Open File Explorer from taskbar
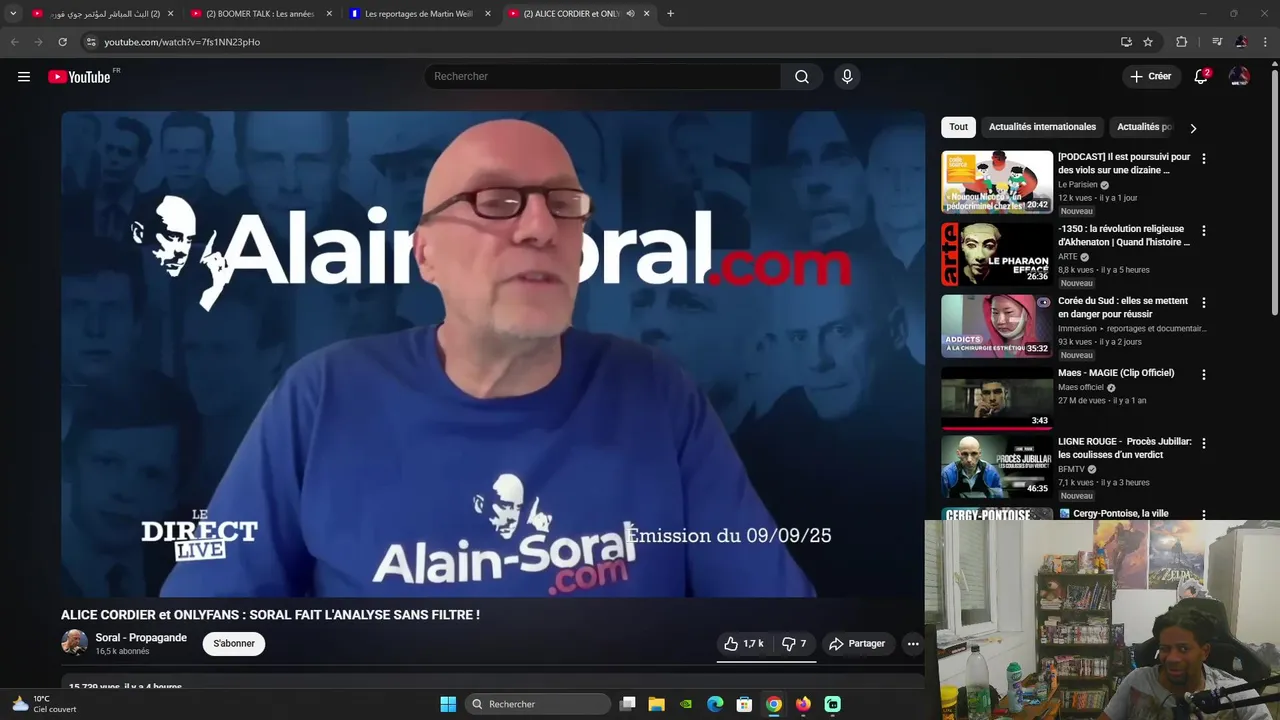The width and height of the screenshot is (1280, 720). (x=657, y=704)
